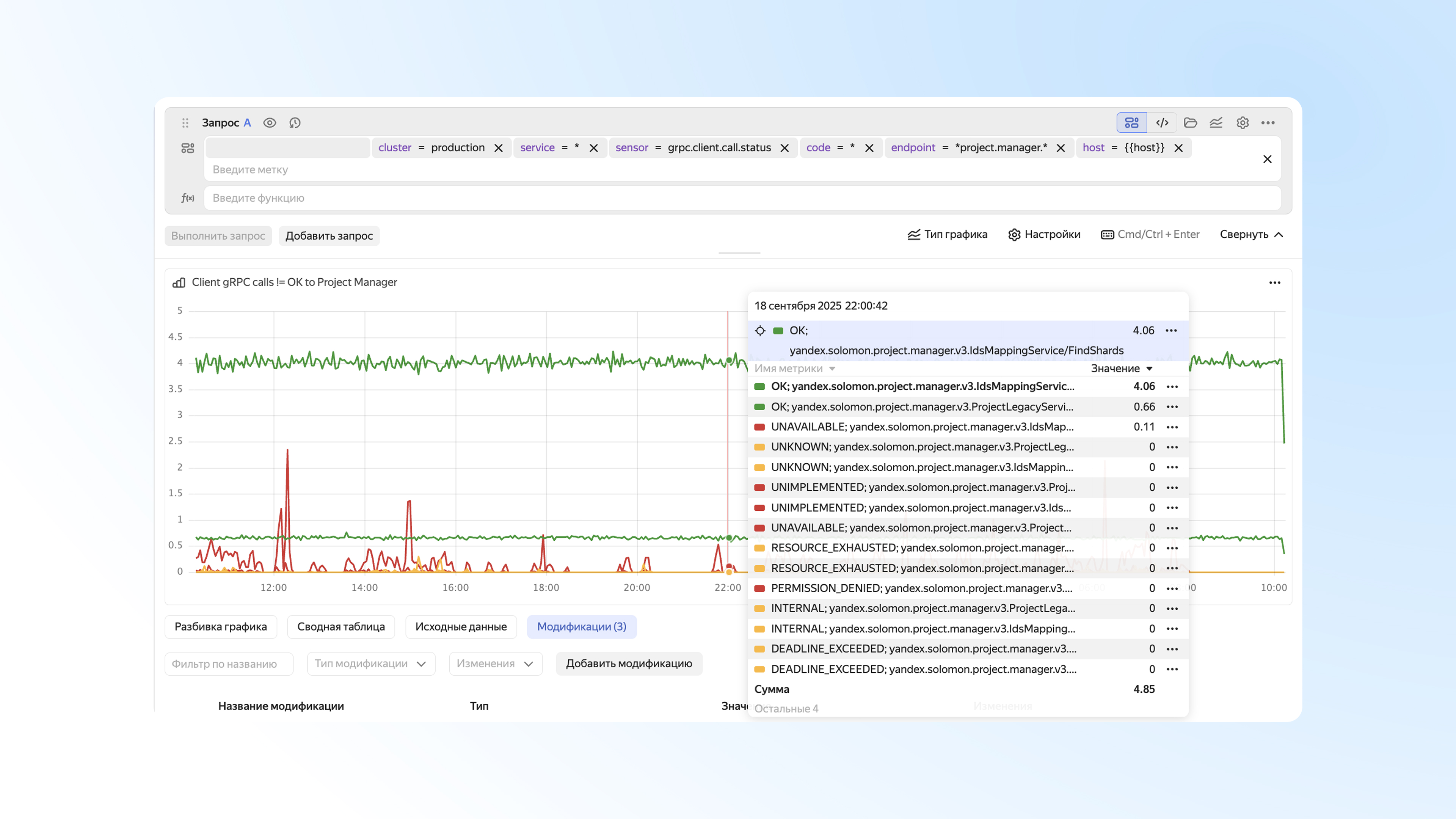Select the visual query builder mode icon

coord(1131,122)
